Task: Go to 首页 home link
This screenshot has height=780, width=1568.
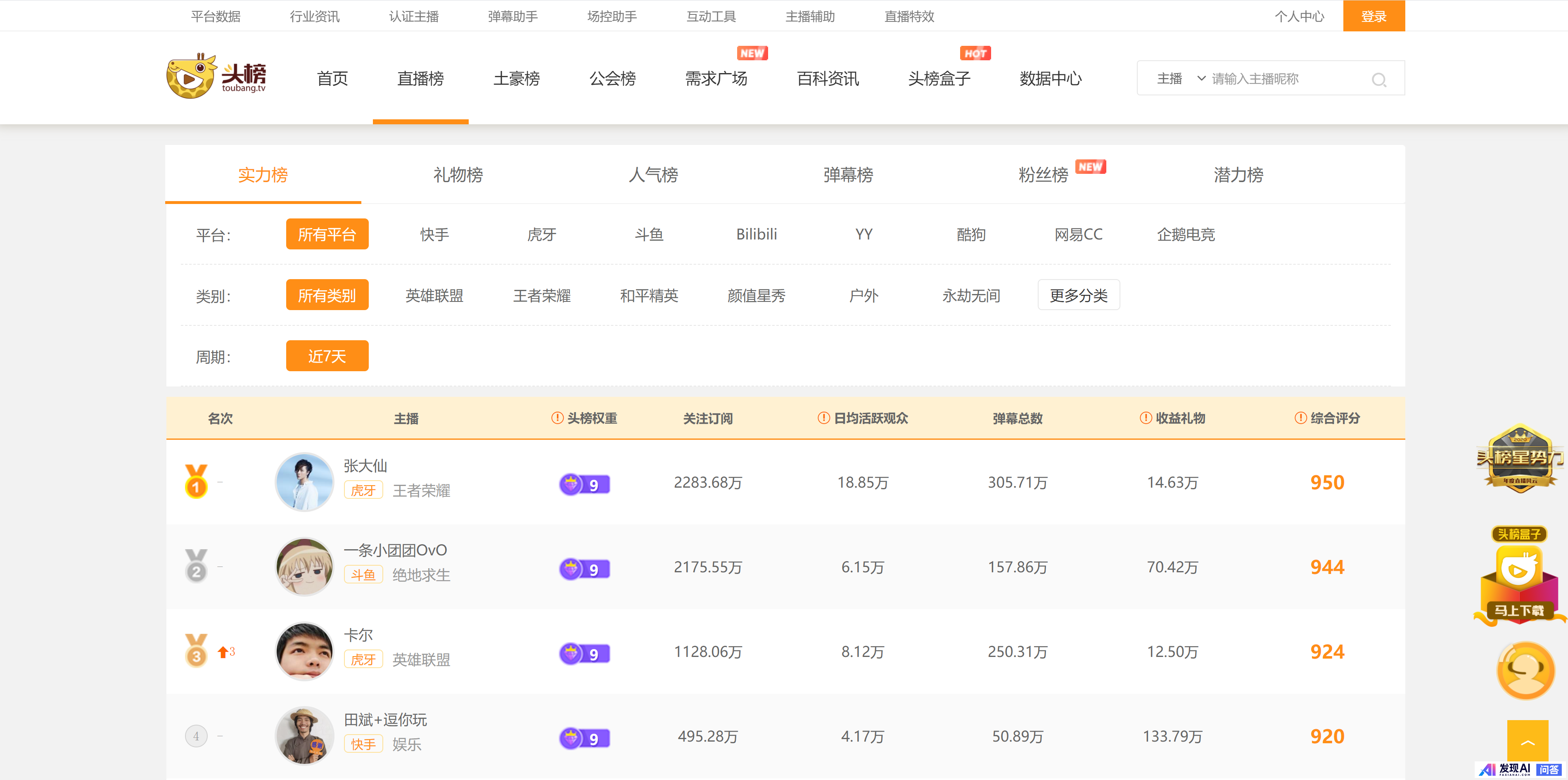Action: tap(332, 78)
